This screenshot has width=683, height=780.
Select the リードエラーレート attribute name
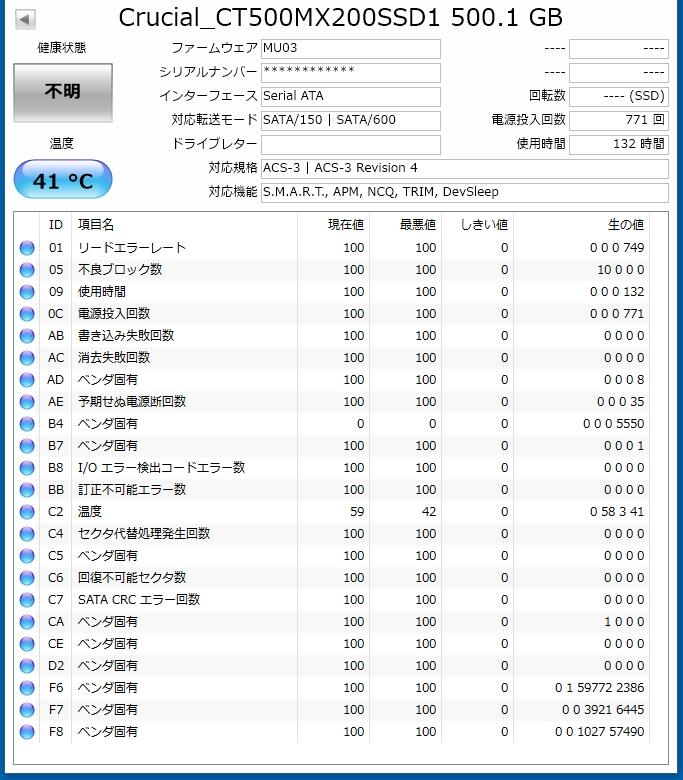click(x=132, y=248)
